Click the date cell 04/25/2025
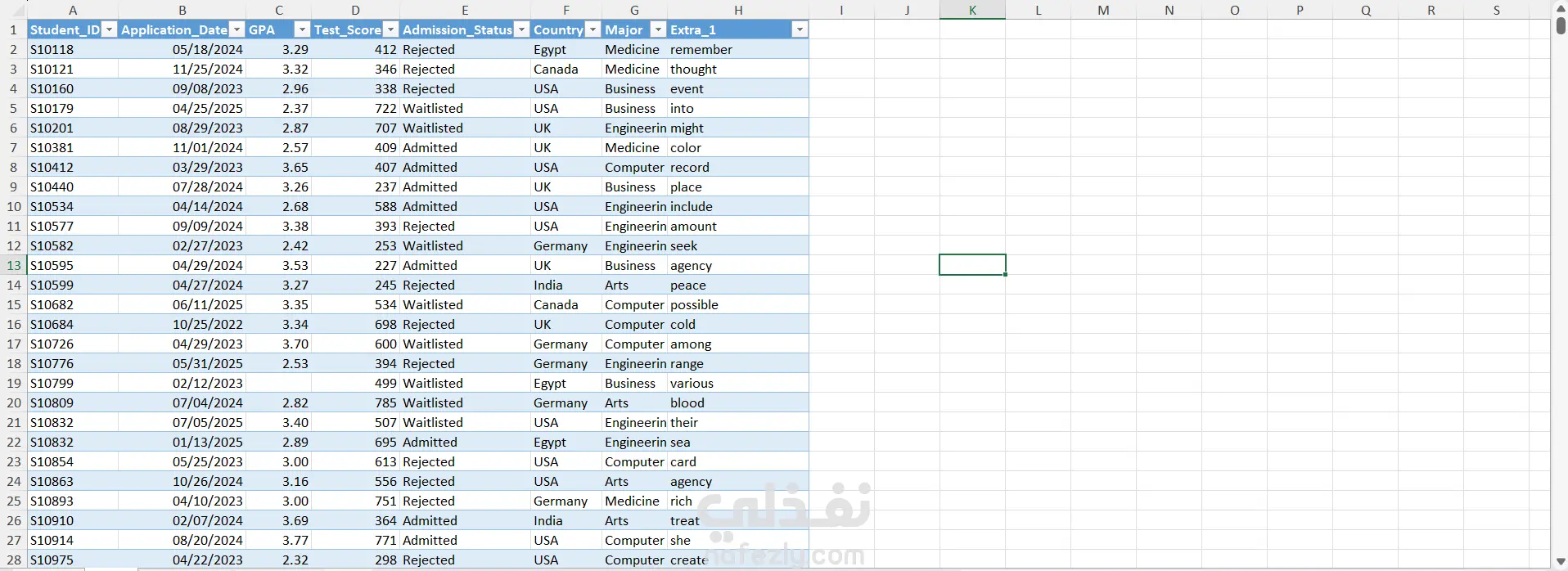Screen dimensions: 1568x571 coord(182,108)
